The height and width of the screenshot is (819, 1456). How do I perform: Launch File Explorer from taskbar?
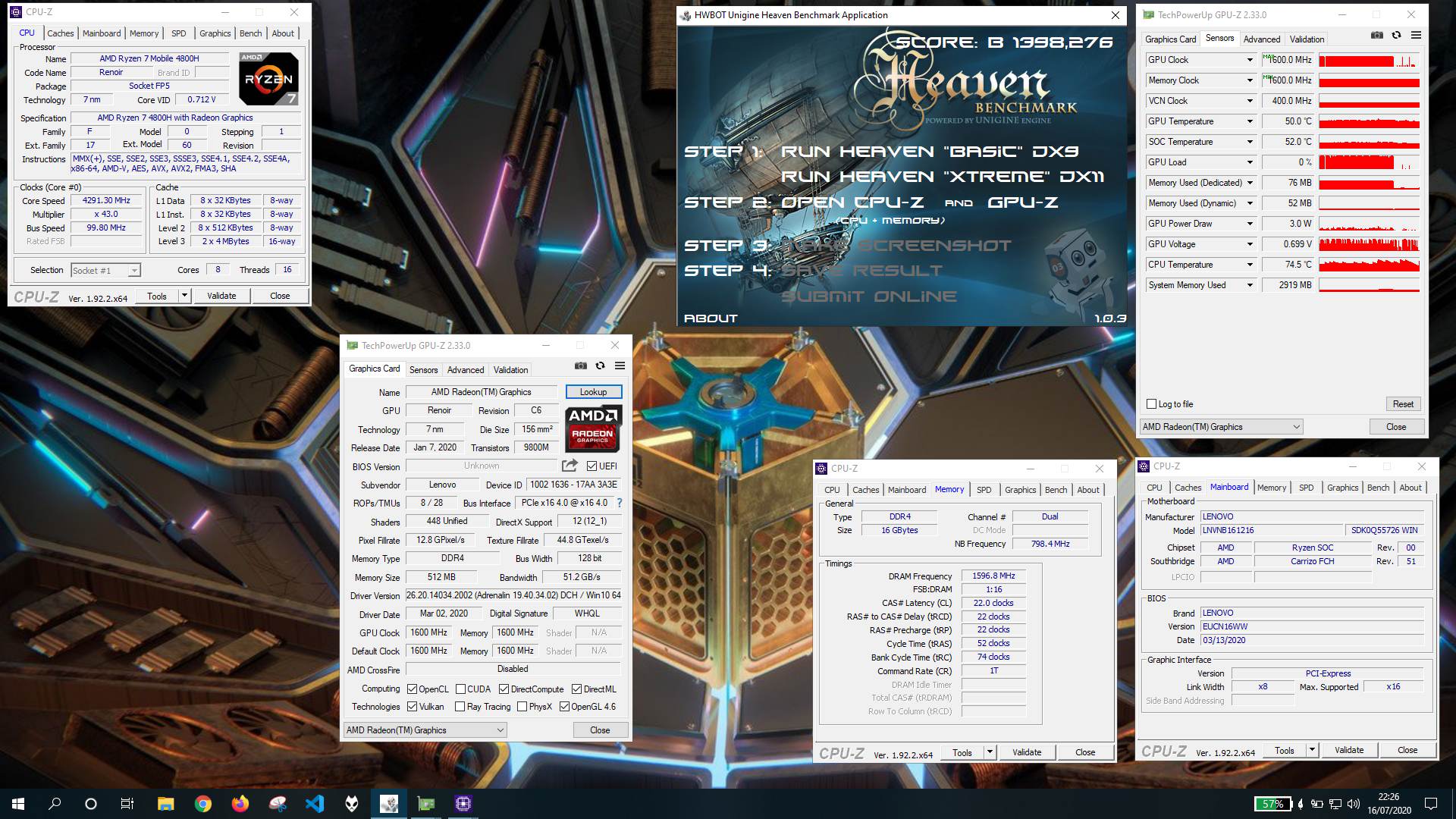pyautogui.click(x=166, y=804)
